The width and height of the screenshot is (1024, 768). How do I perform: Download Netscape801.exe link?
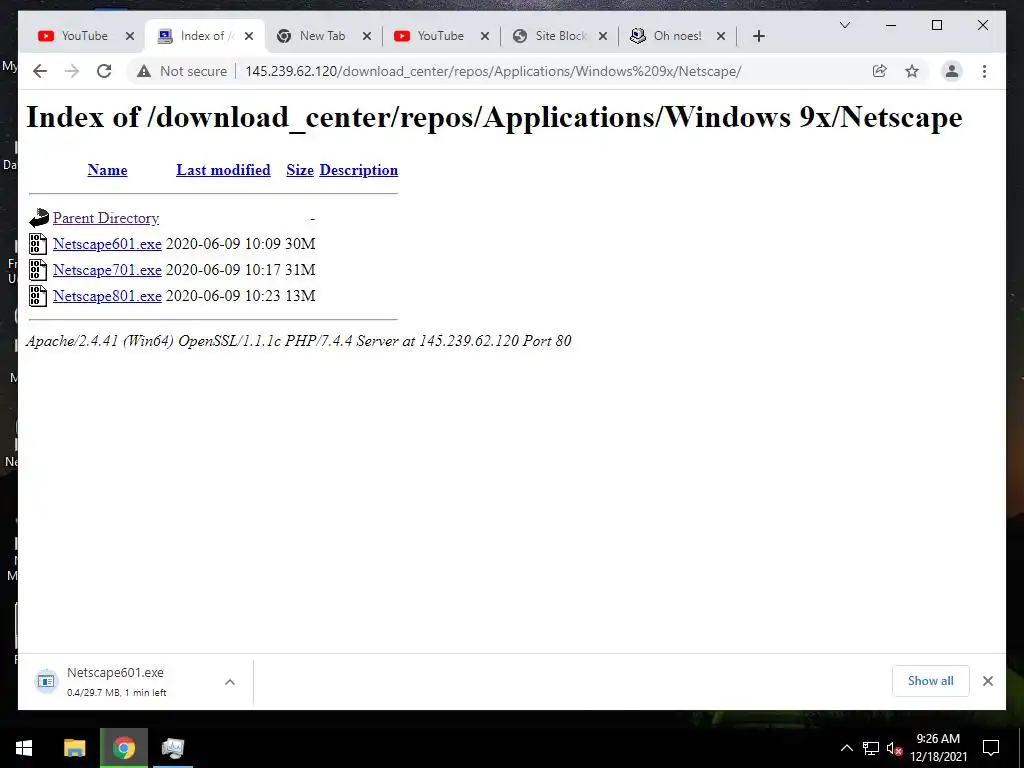(x=107, y=296)
